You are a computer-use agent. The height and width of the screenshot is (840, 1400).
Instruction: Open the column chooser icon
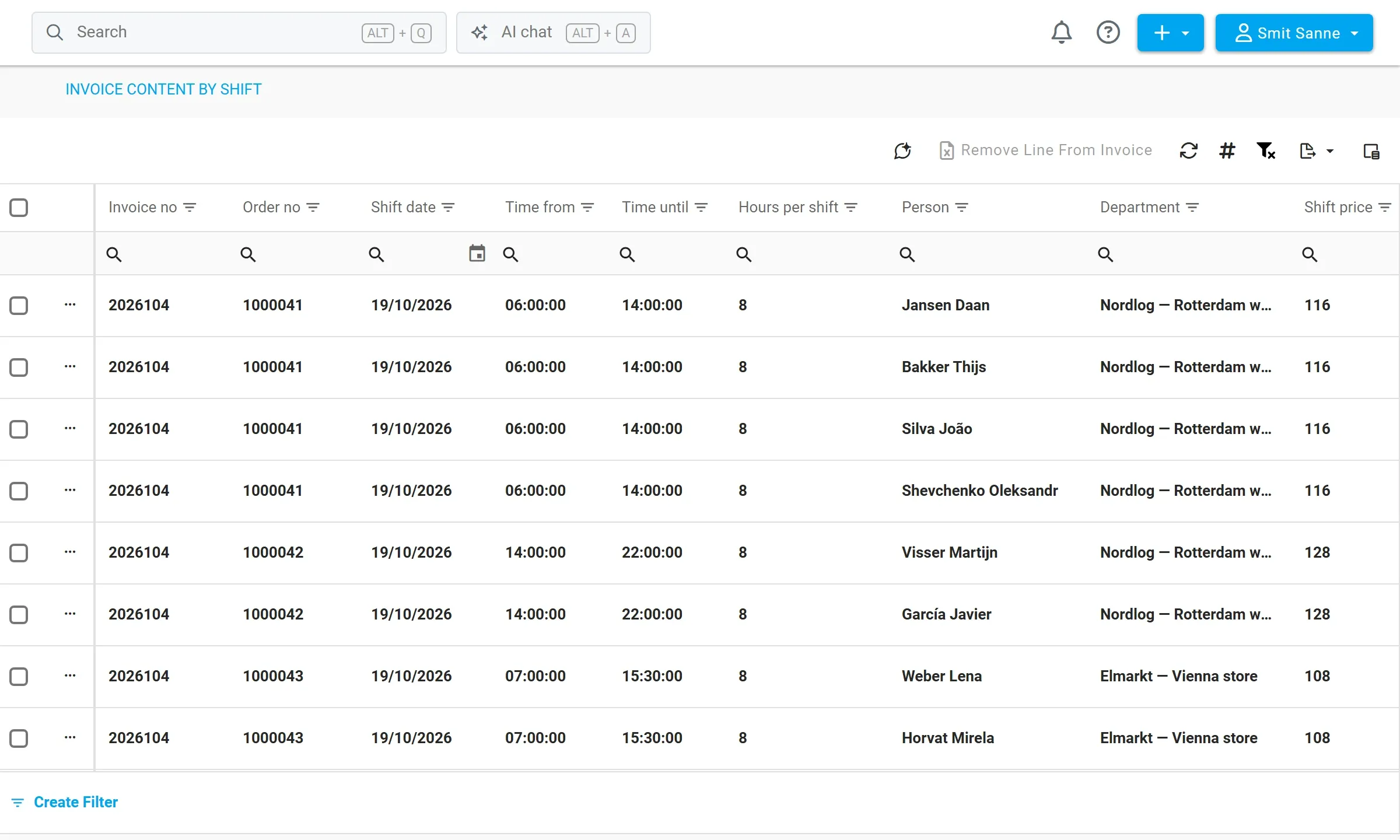click(1371, 151)
